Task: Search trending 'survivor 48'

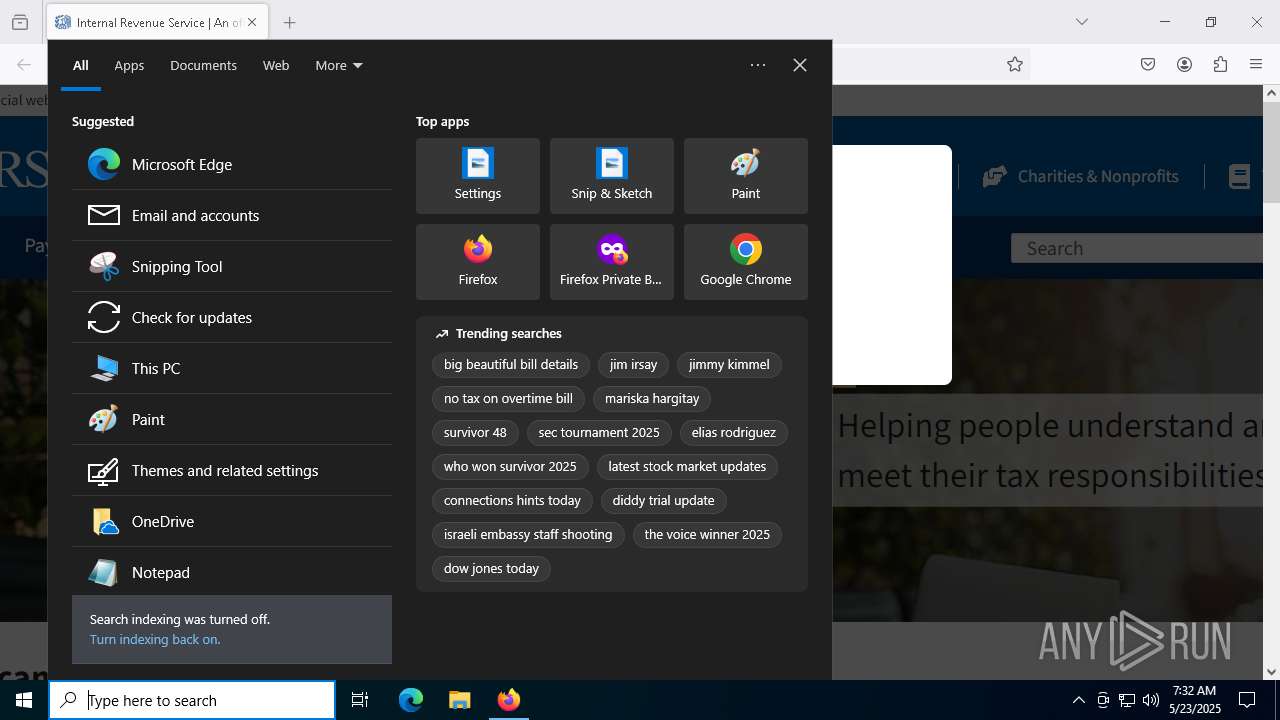Action: click(x=475, y=433)
